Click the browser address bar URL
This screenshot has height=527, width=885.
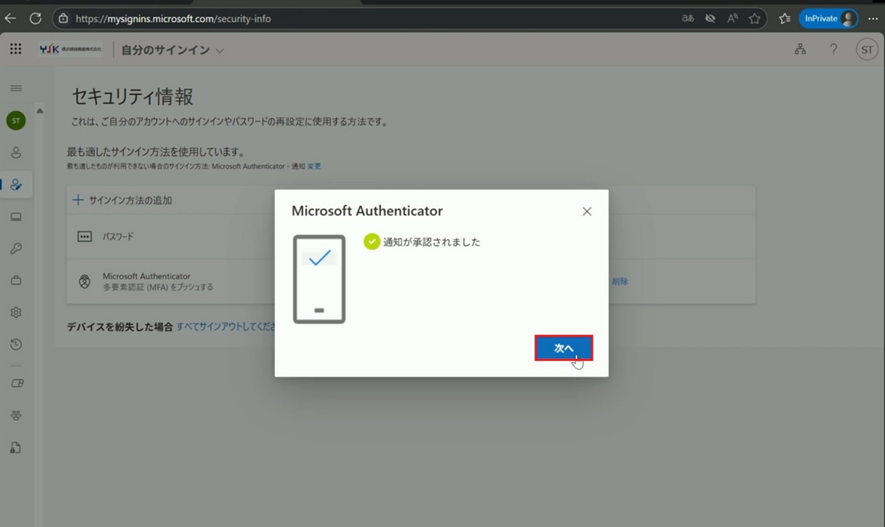tap(173, 18)
